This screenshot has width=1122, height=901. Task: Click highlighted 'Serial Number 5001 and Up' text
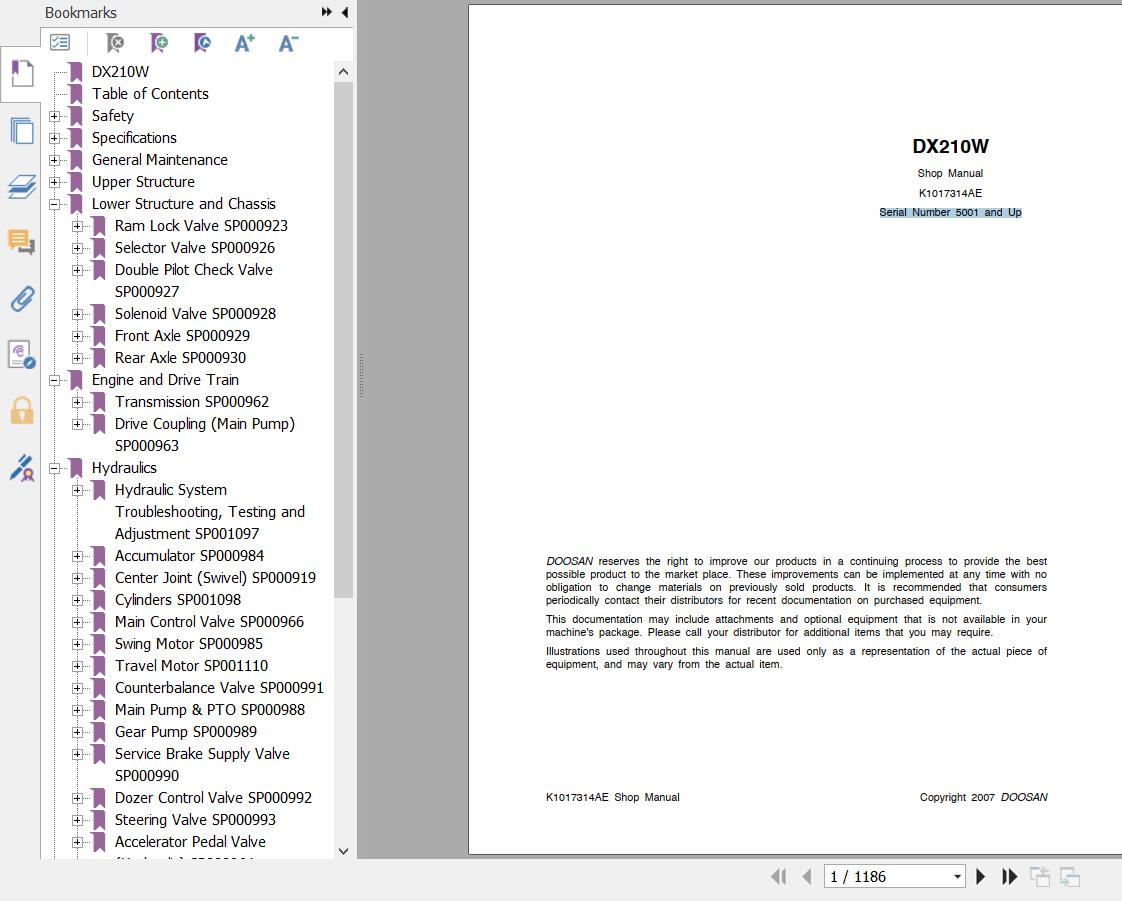coord(950,213)
